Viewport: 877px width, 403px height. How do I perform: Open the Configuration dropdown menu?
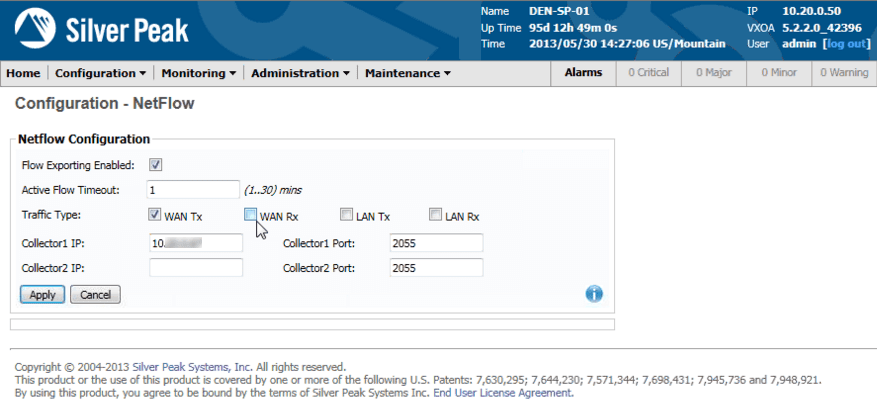tap(101, 73)
